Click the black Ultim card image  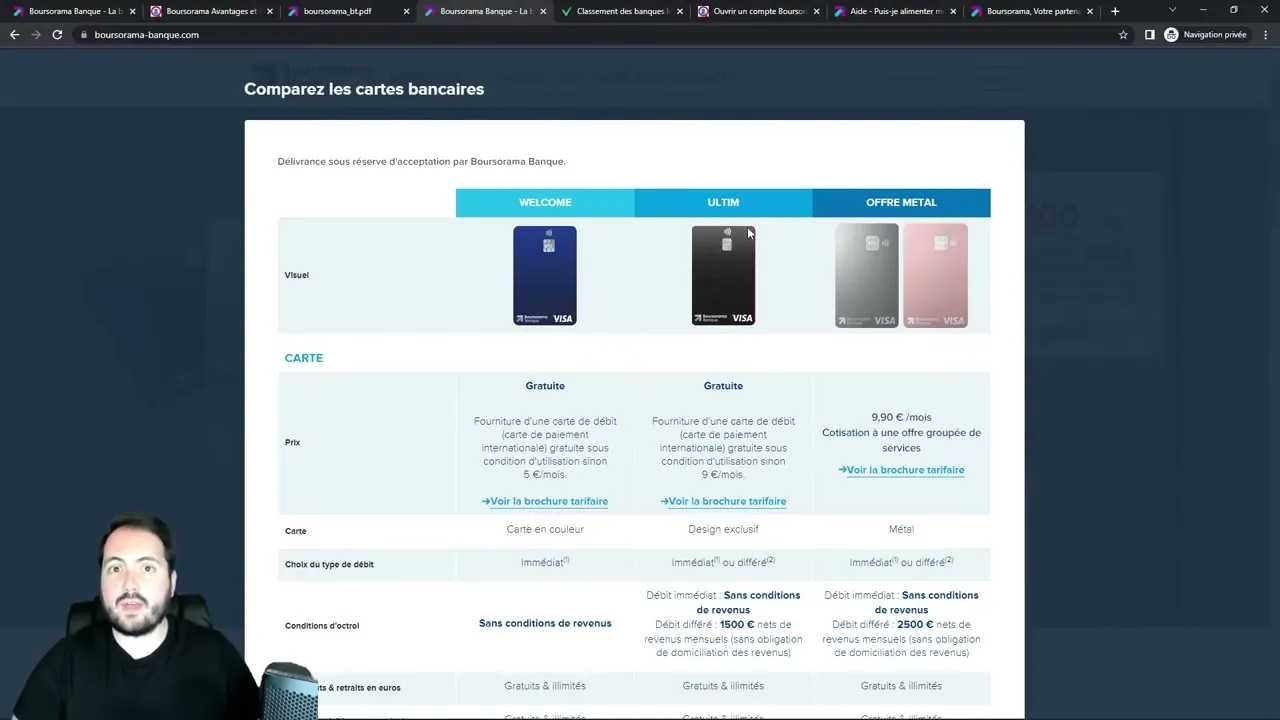[723, 275]
